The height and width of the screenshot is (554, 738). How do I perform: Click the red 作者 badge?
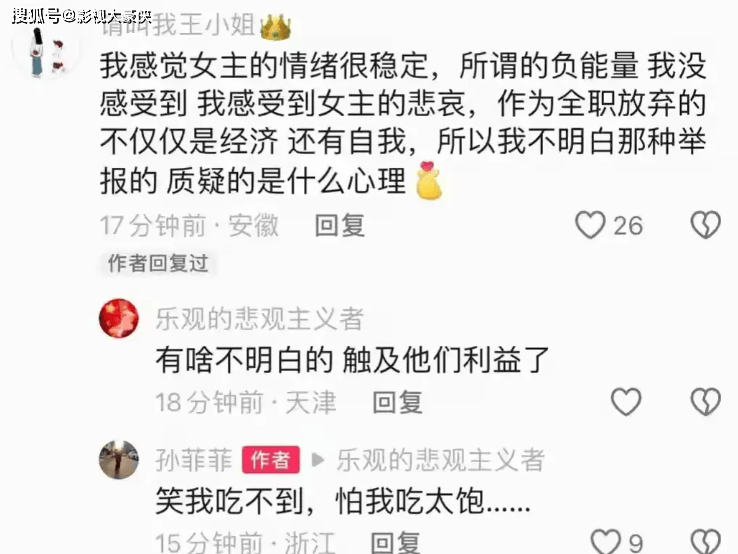point(271,460)
